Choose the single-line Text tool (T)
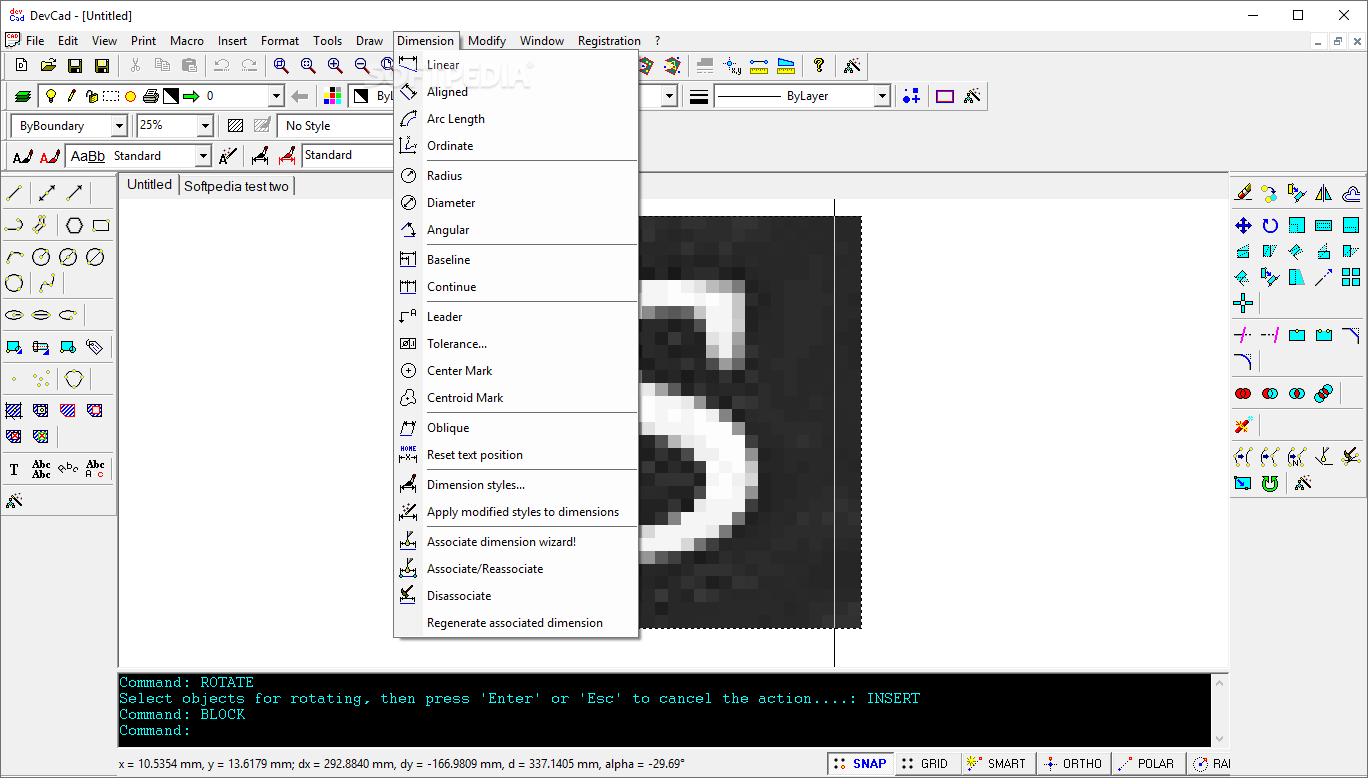Viewport: 1368px width, 778px height. 14,469
